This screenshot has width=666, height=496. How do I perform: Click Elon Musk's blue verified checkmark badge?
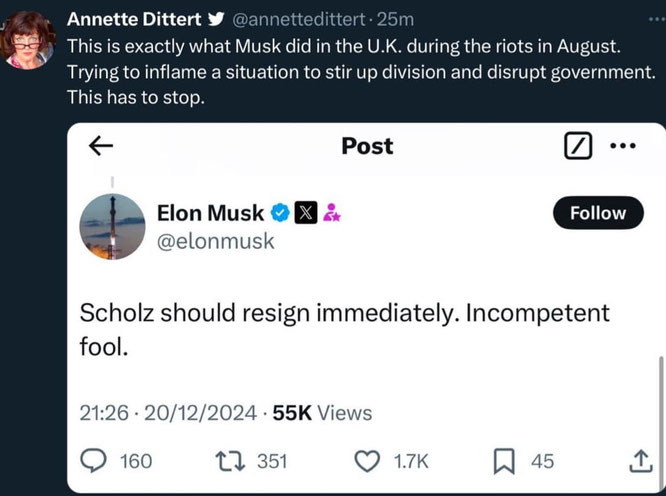tap(280, 213)
